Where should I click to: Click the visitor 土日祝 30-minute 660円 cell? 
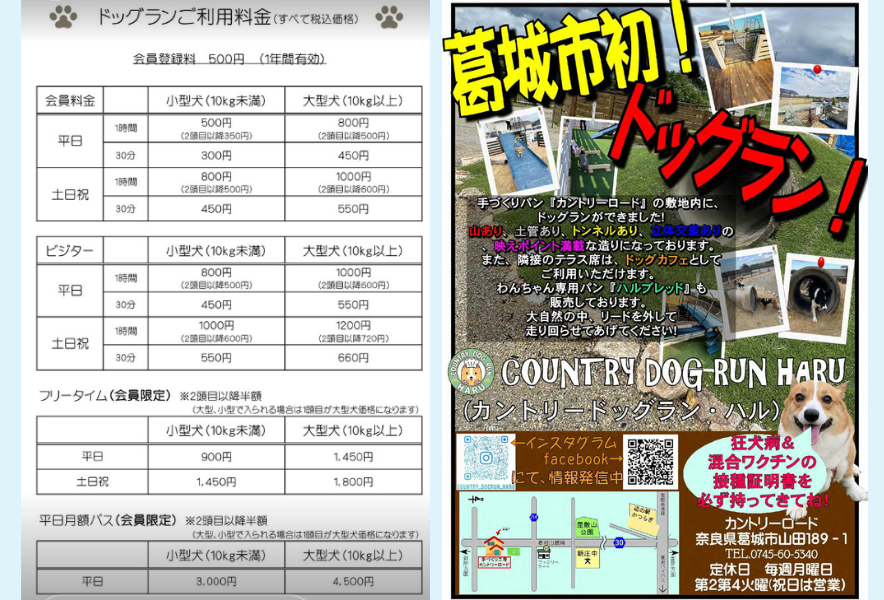tap(353, 358)
